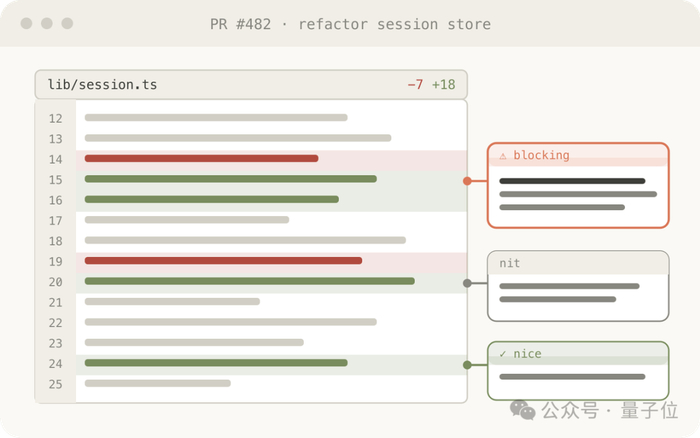Image resolution: width=700 pixels, height=438 pixels.
Task: Click the +18 additions count
Action: [x=443, y=84]
